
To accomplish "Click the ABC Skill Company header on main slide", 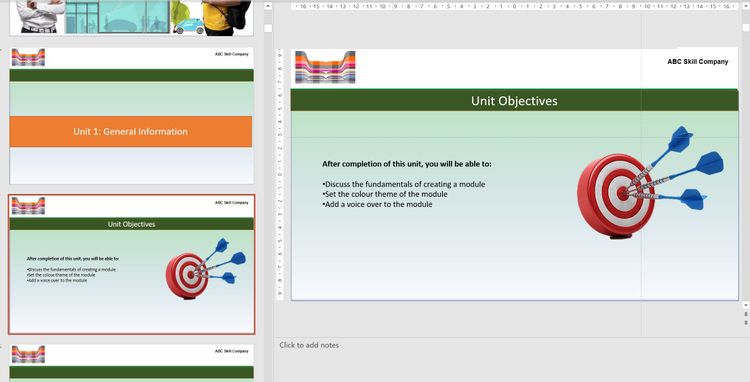I will pyautogui.click(x=697, y=62).
